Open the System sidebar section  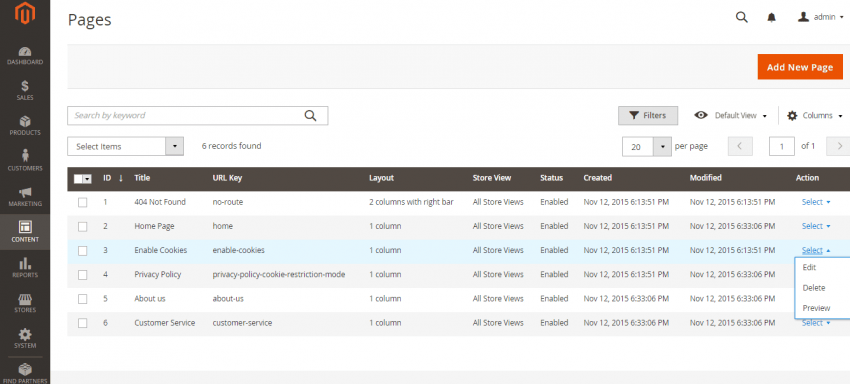coord(25,339)
